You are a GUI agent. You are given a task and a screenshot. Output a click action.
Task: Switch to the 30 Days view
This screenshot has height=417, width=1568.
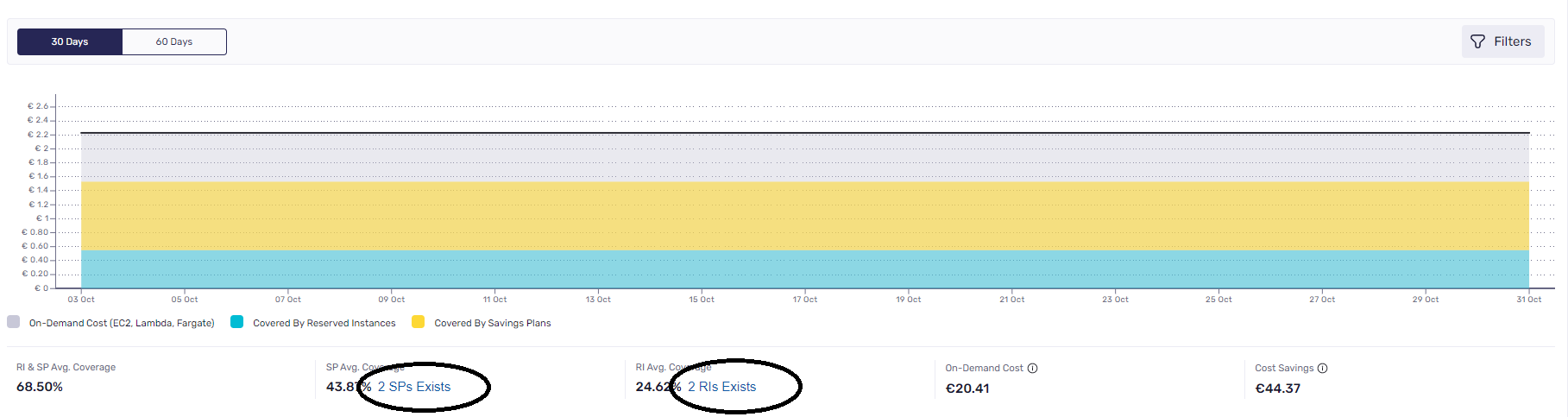pos(70,41)
